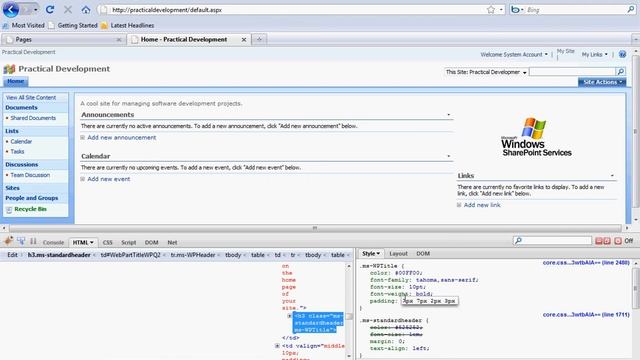Deactivate Firebug with the red power icon
Viewport: 640px width, 360px height.
618,241
